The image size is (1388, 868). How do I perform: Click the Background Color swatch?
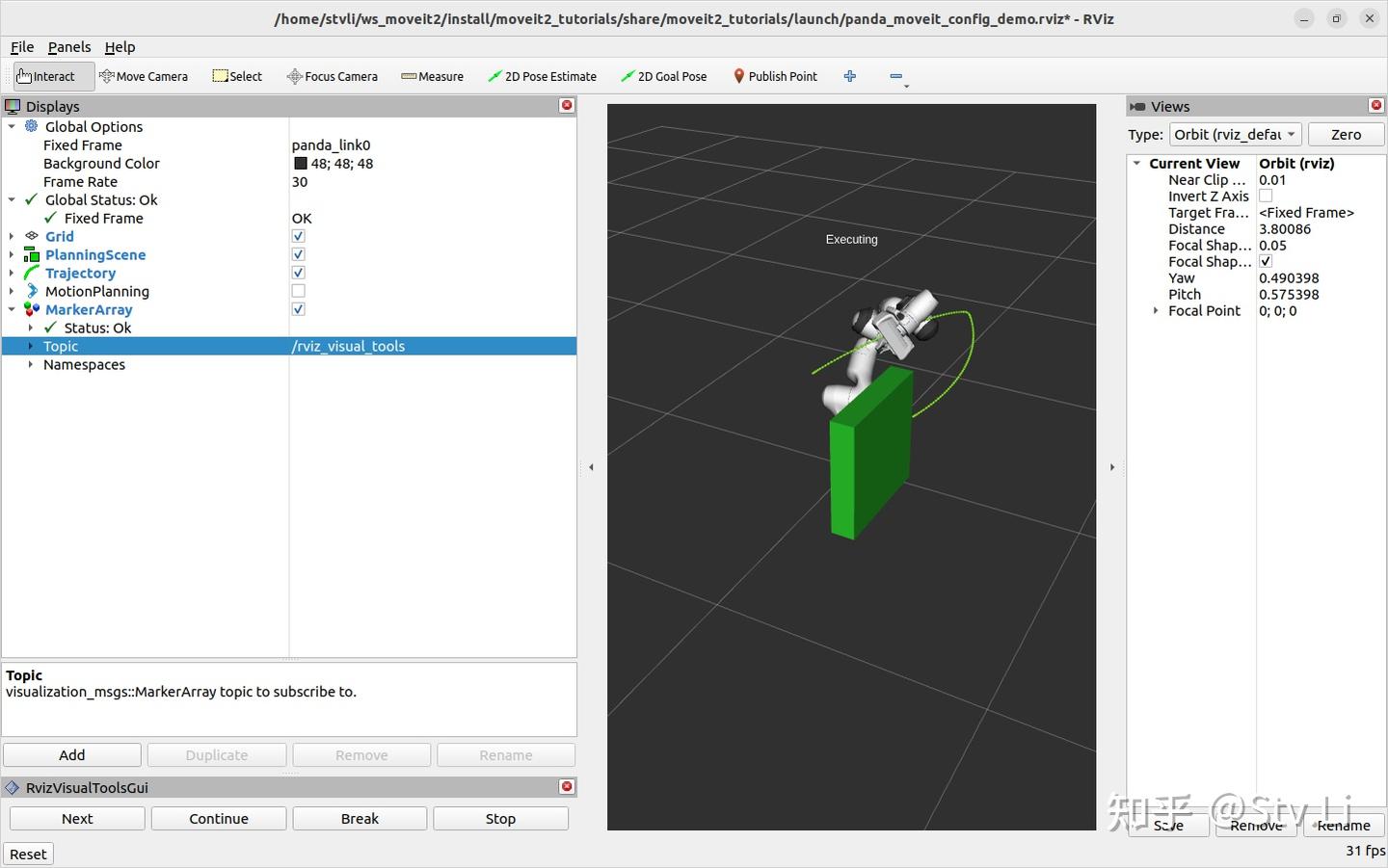coord(300,163)
